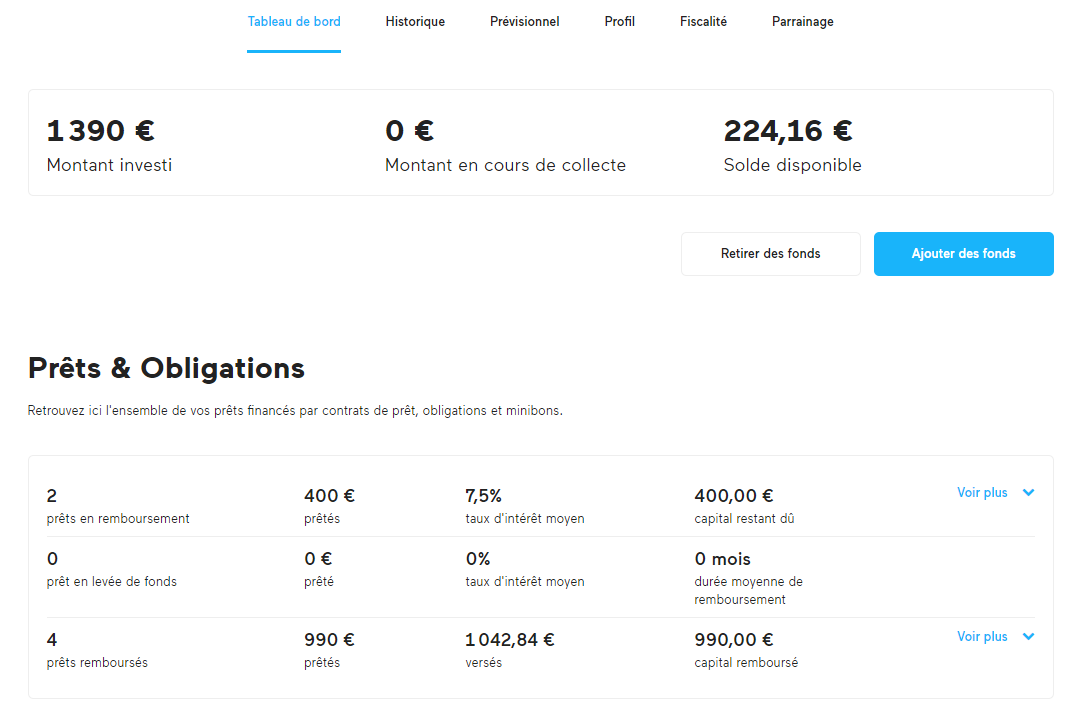This screenshot has width=1071, height=709.
Task: Select the 0 mois durée moyenne value
Action: [x=722, y=559]
